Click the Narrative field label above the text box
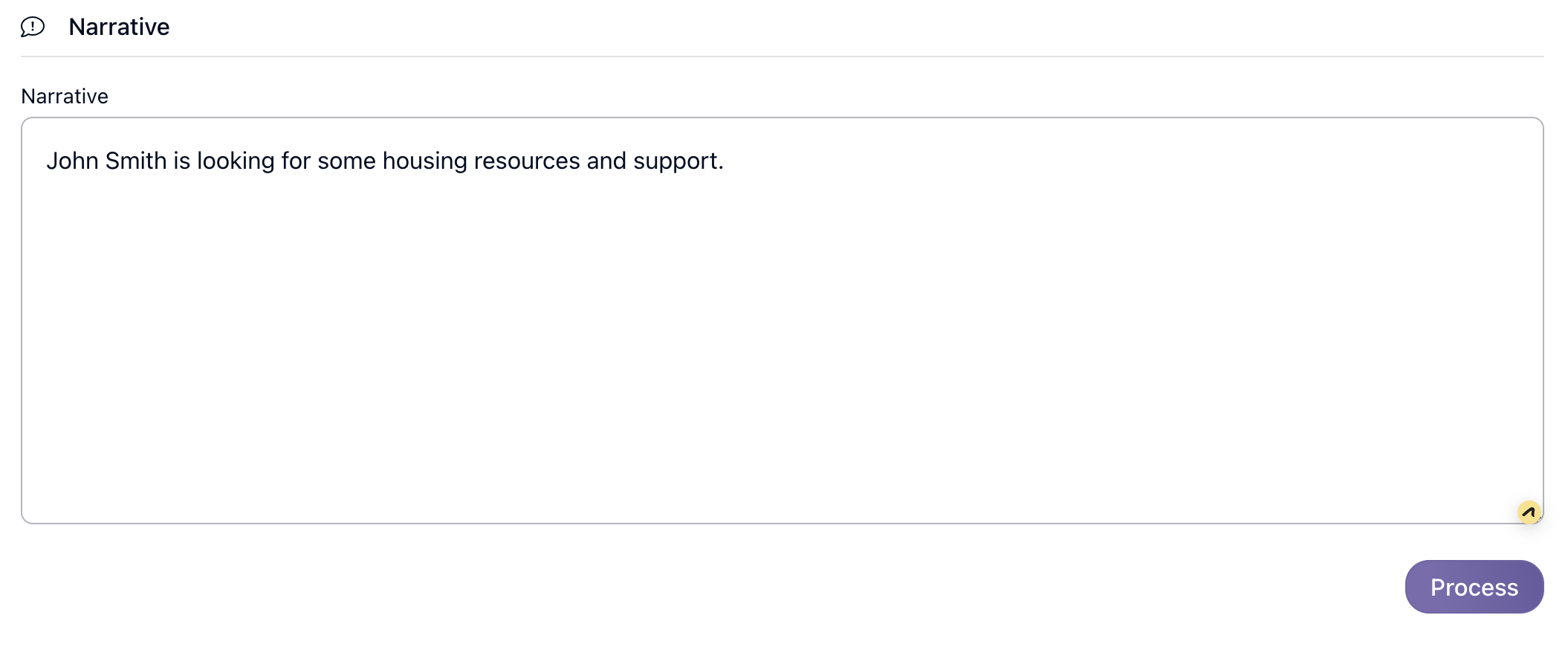 (x=65, y=96)
